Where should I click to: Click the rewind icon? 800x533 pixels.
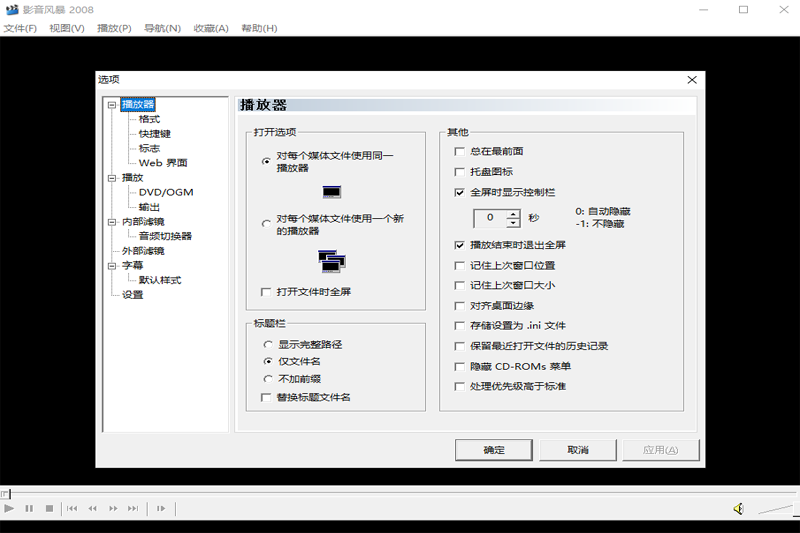(x=92, y=509)
